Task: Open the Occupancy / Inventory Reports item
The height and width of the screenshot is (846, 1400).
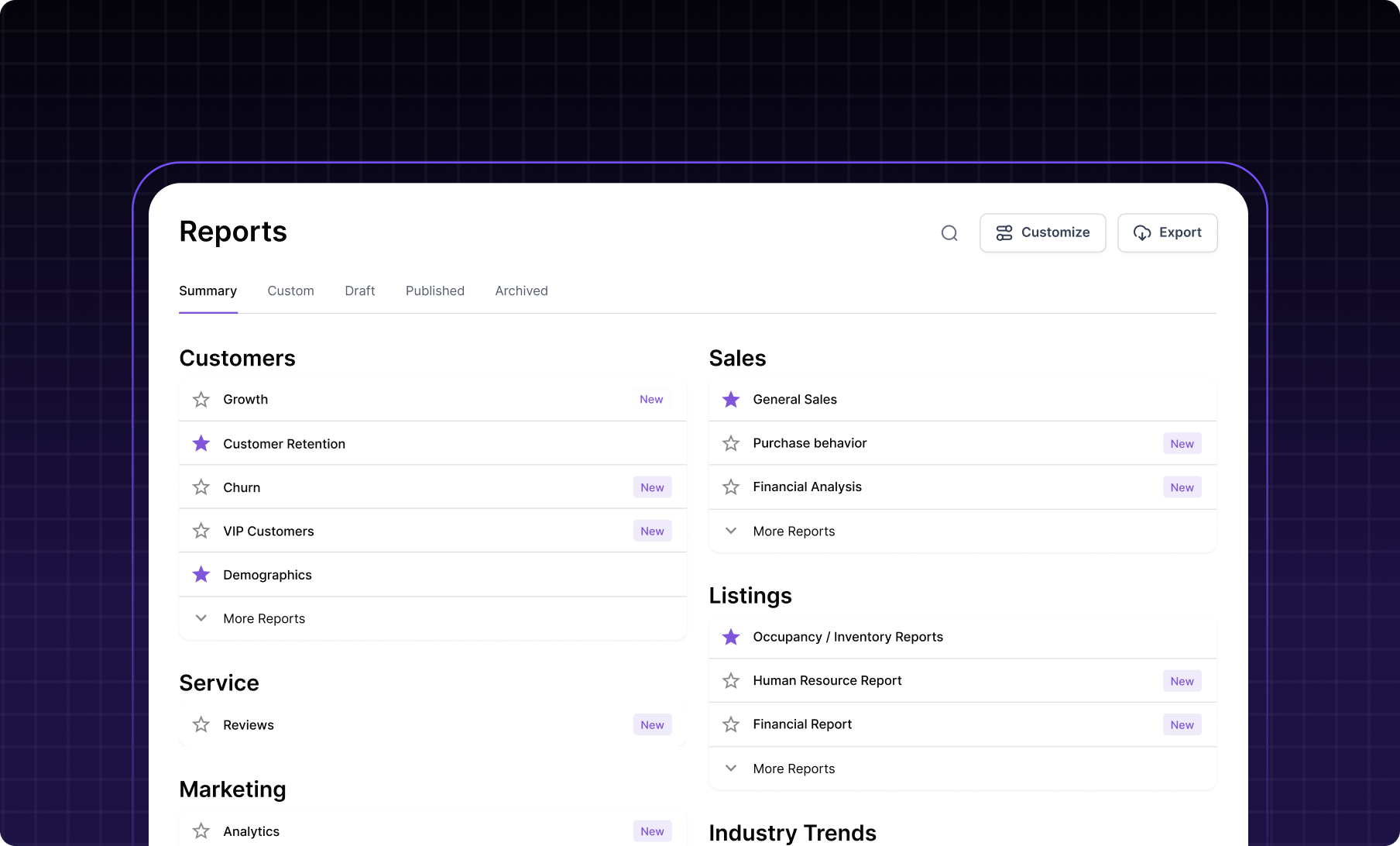Action: point(848,637)
